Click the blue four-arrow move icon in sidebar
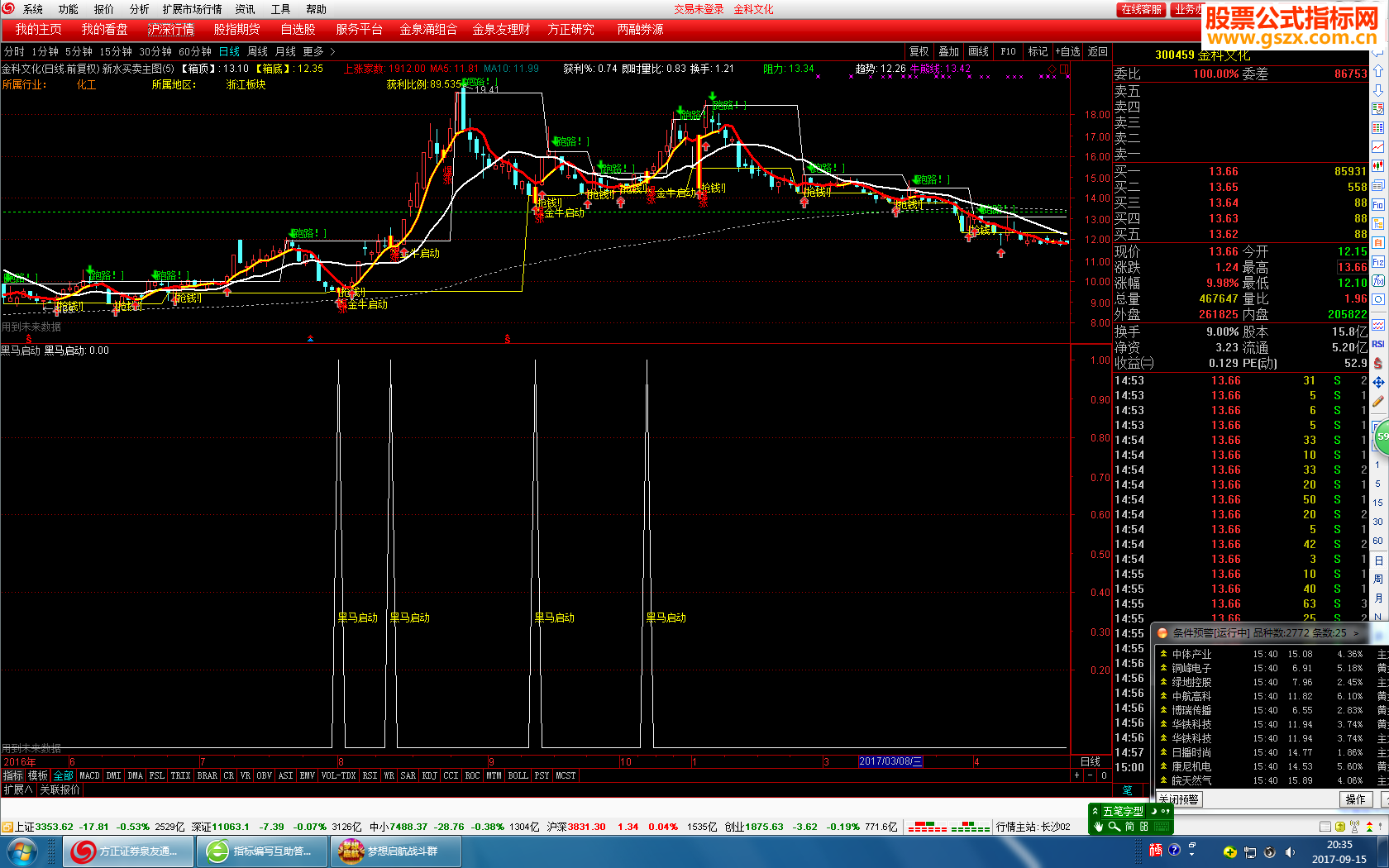Screen dimensions: 1389x868 click(x=1378, y=383)
